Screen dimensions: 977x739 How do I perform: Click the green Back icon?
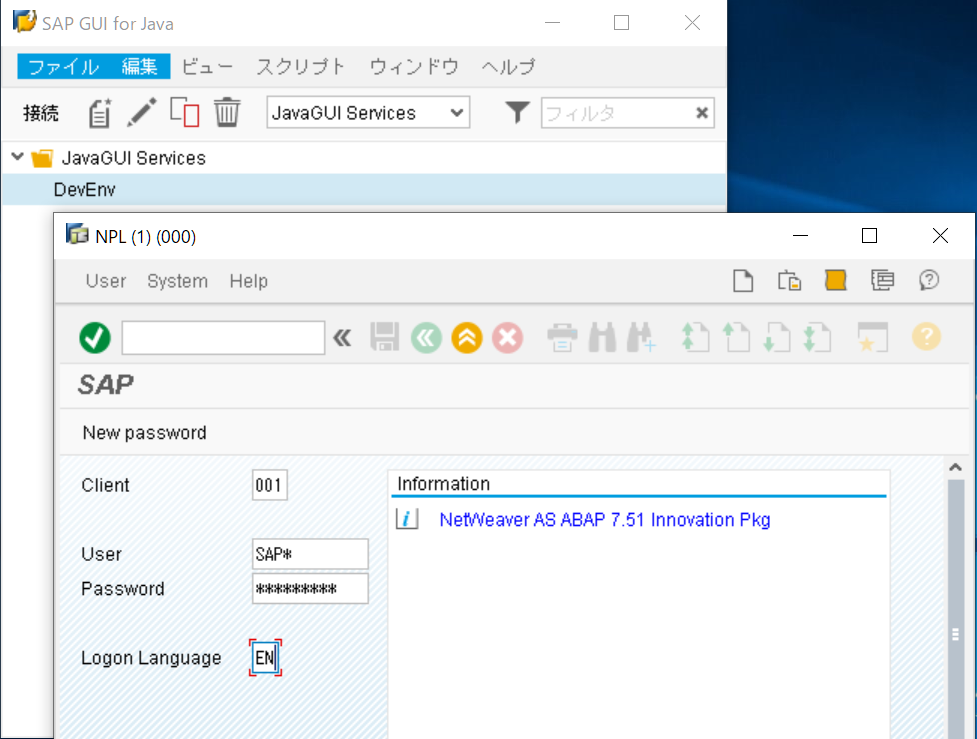pyautogui.click(x=426, y=338)
